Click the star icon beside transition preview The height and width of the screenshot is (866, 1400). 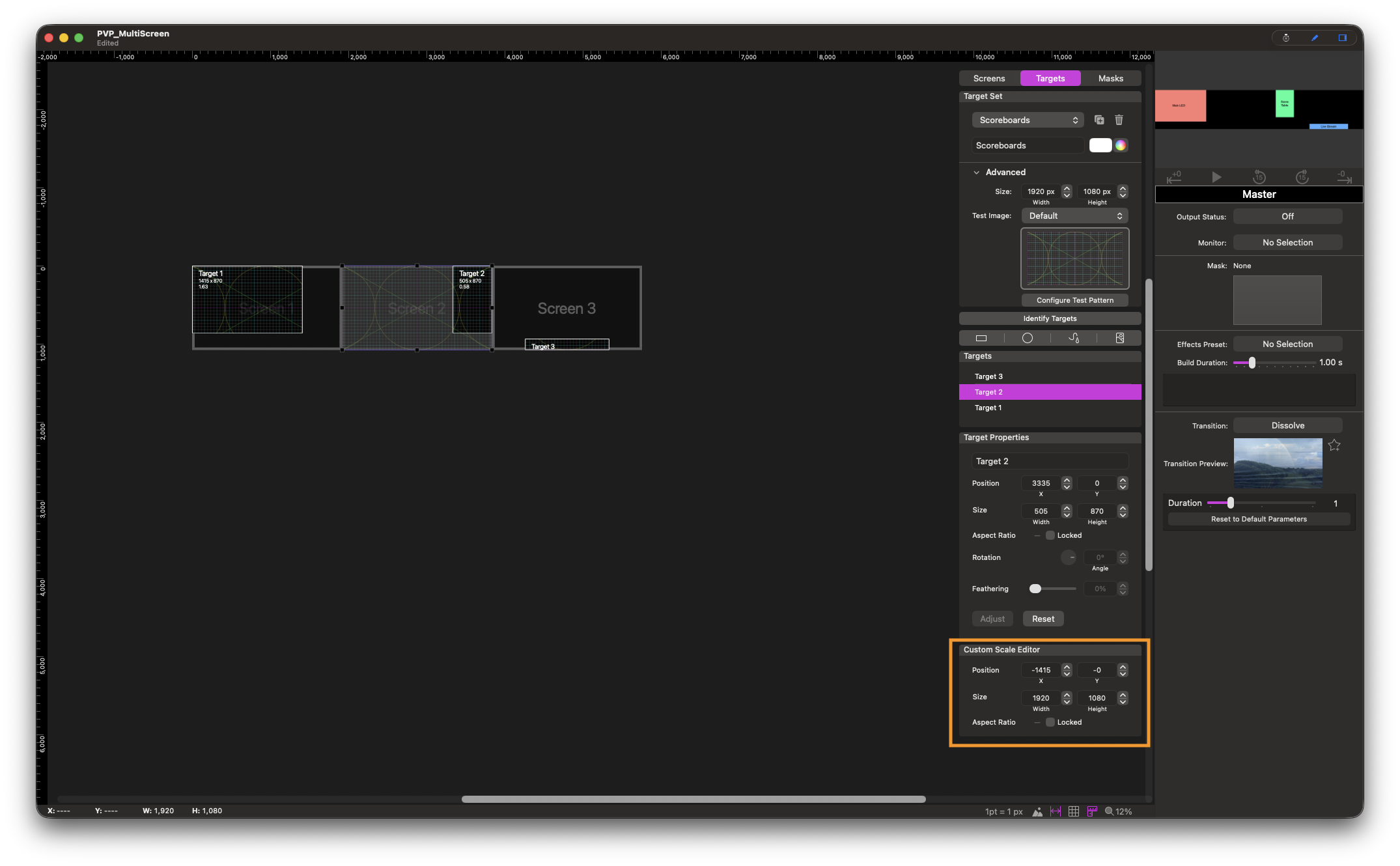click(x=1334, y=445)
